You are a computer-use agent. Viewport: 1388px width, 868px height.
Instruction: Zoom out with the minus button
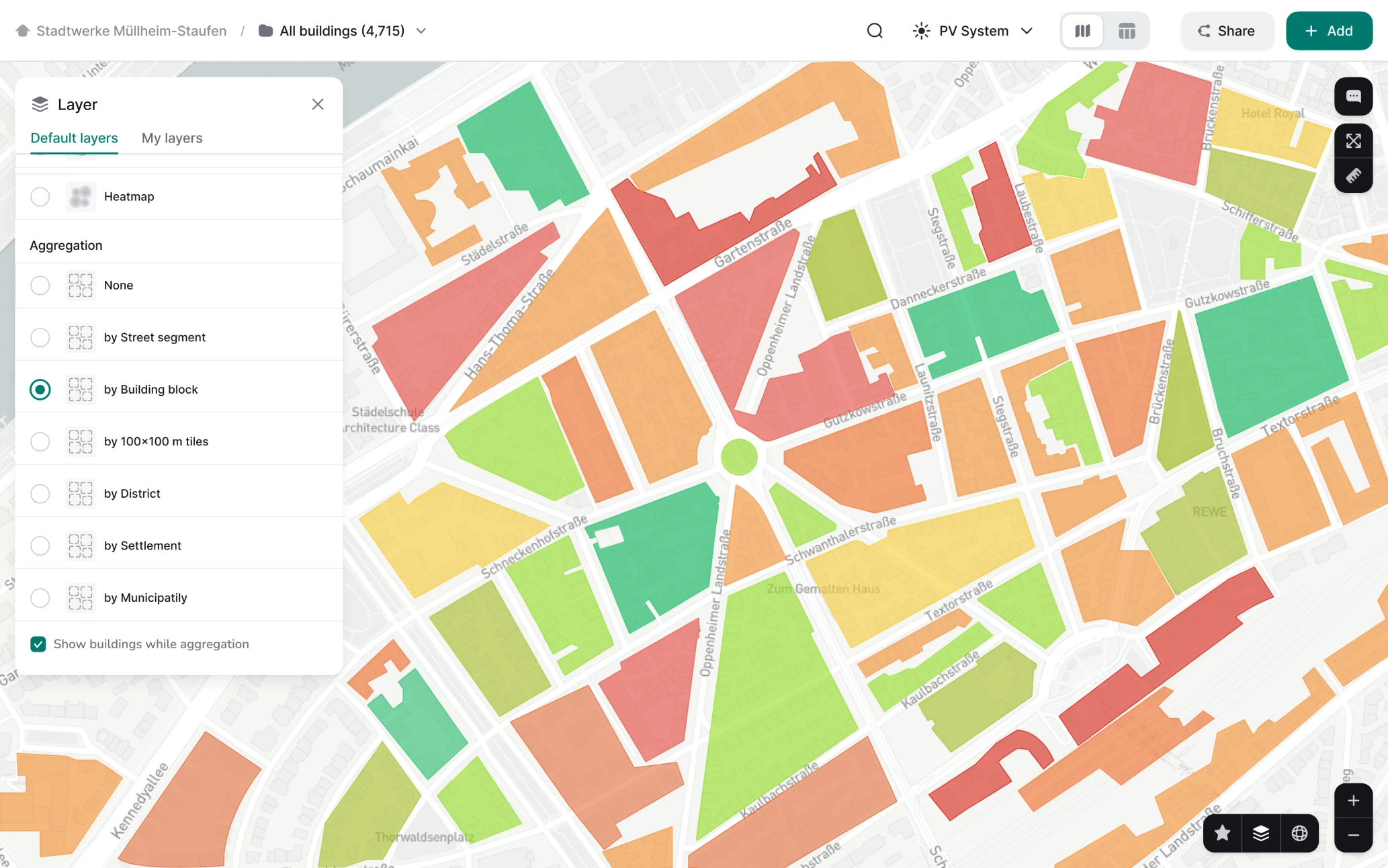point(1354,835)
